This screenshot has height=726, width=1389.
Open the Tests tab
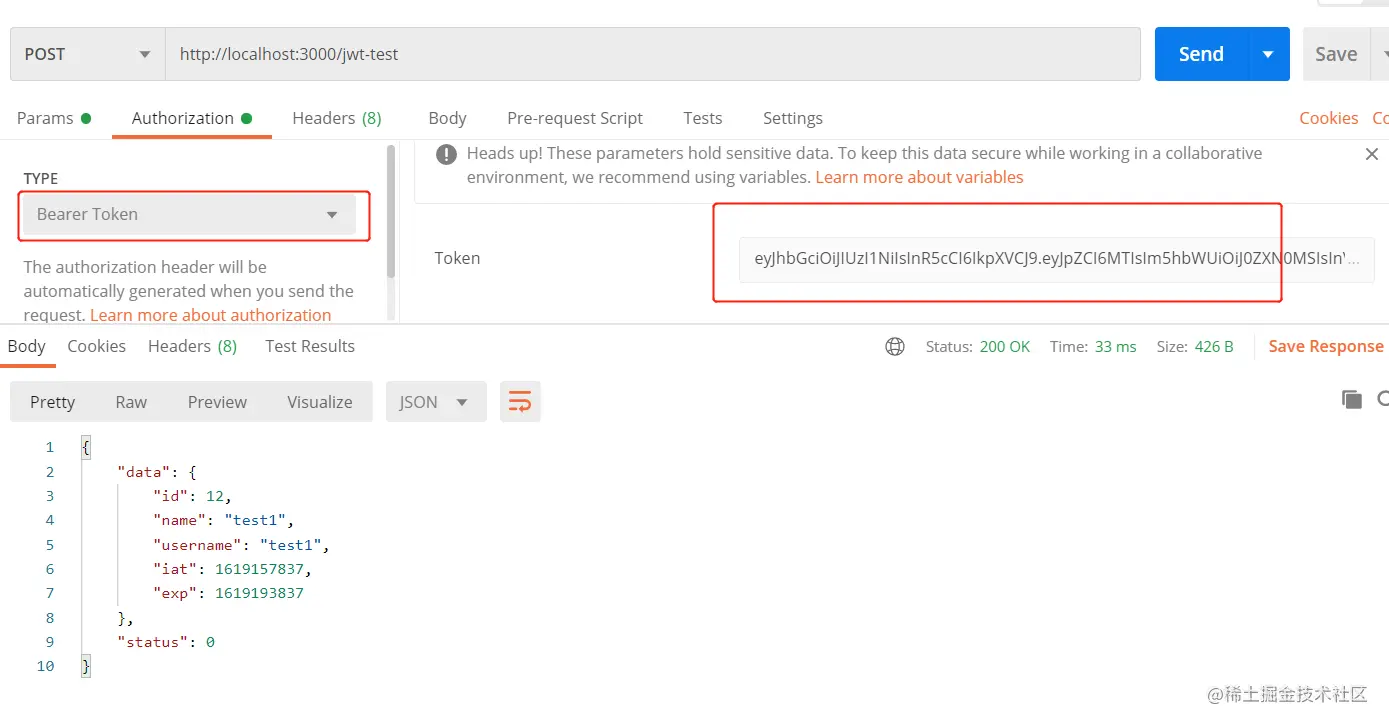[x=703, y=118]
